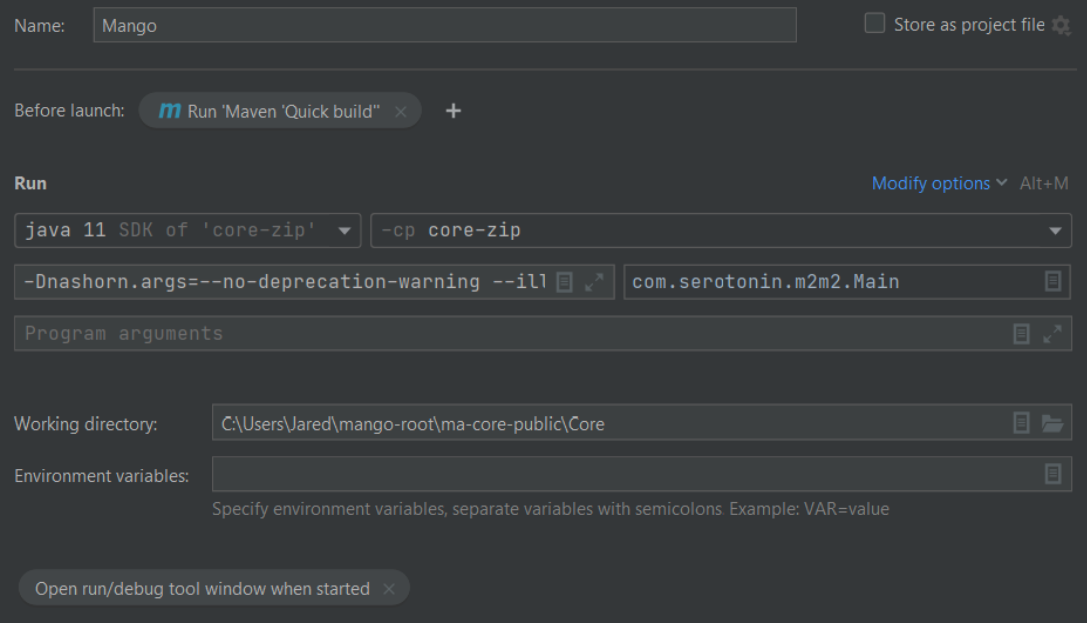Click the "Working directory:" label
1087x623 pixels.
86,424
